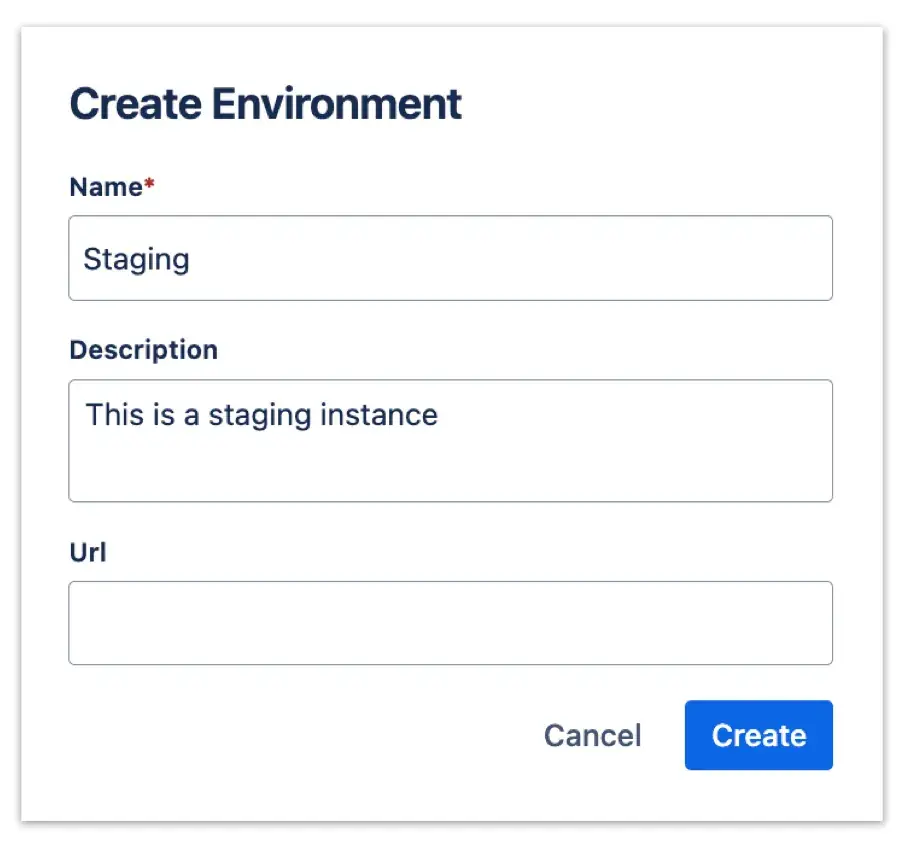908x842 pixels.
Task: Click the Description label
Action: click(x=143, y=349)
